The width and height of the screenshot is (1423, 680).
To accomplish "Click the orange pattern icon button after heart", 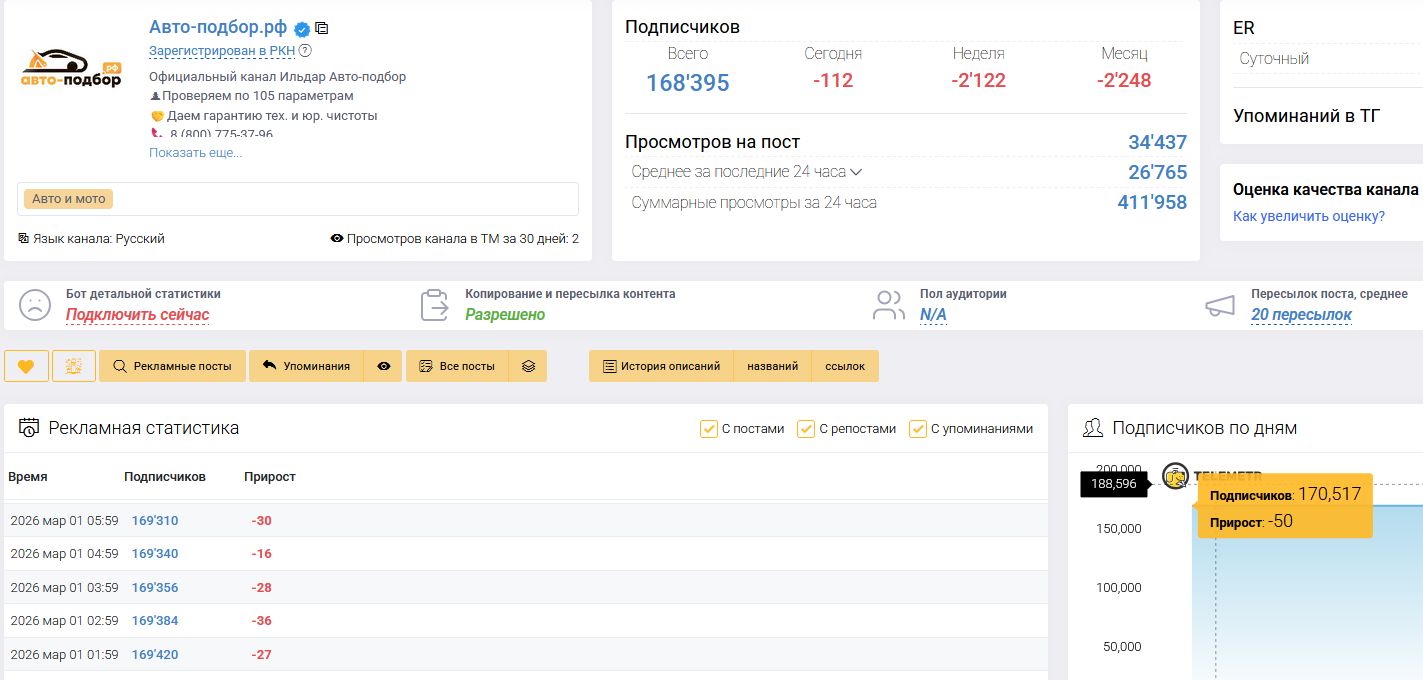I will coord(73,366).
